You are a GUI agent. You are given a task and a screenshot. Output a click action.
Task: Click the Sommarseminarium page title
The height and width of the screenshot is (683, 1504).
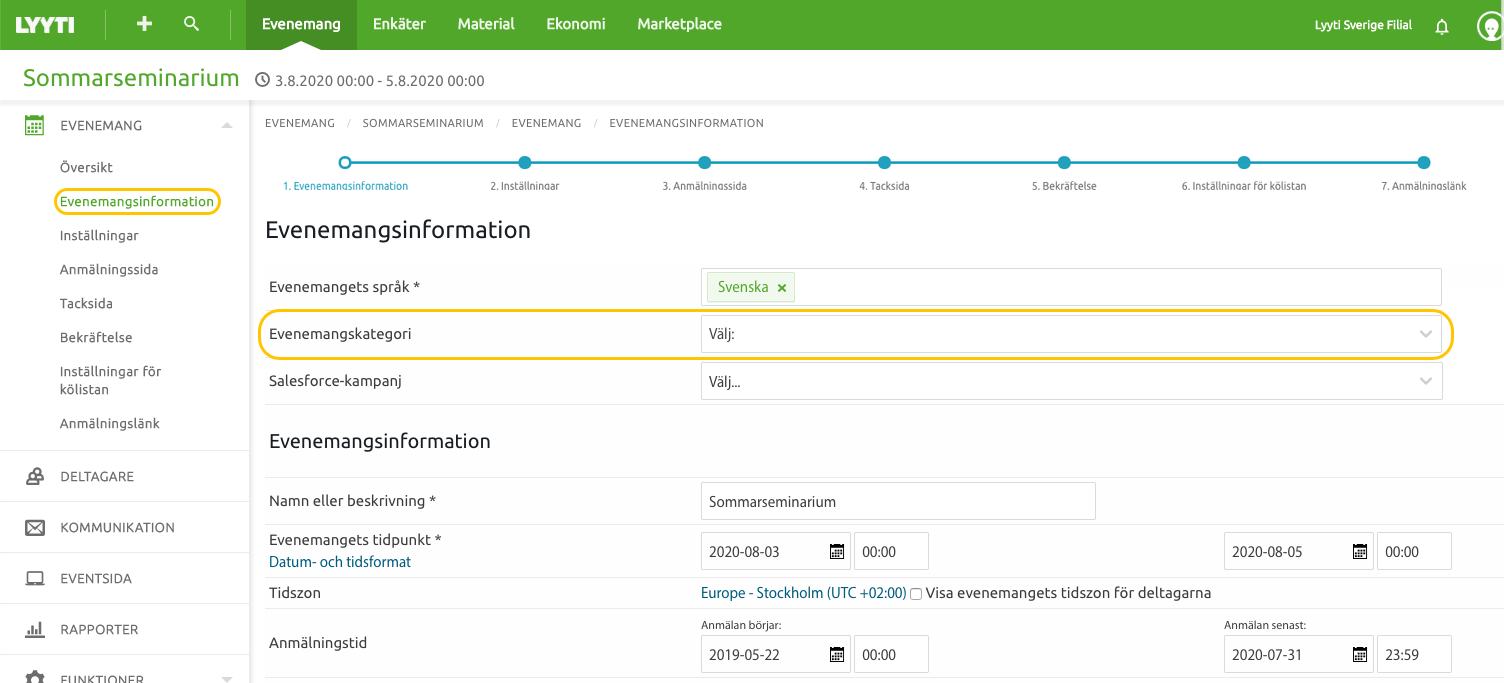[131, 78]
